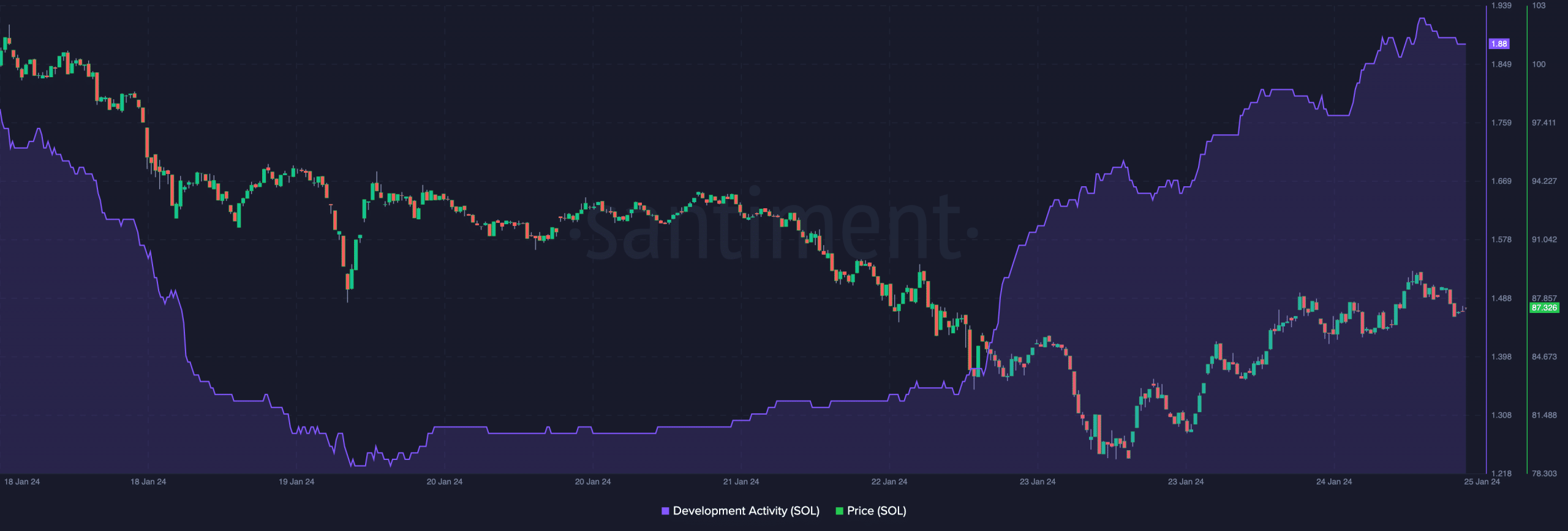Click the 1.759 axis value
Viewport: 1568px width, 531px height.
click(1501, 123)
